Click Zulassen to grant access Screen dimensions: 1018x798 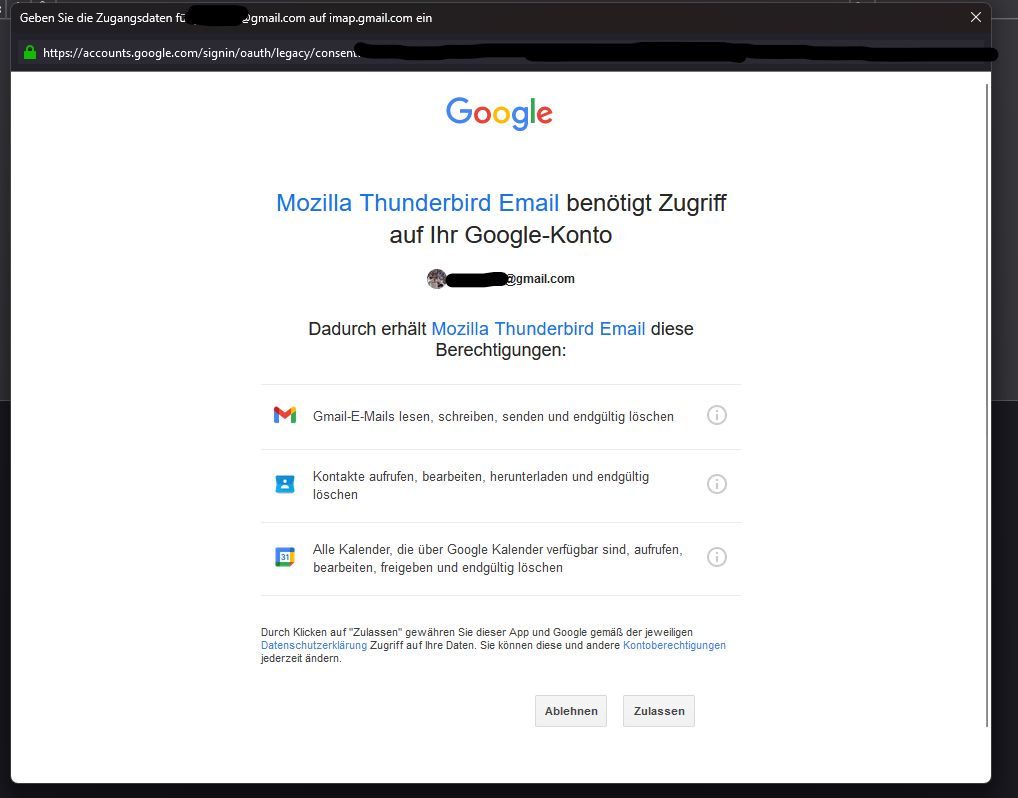coord(658,711)
